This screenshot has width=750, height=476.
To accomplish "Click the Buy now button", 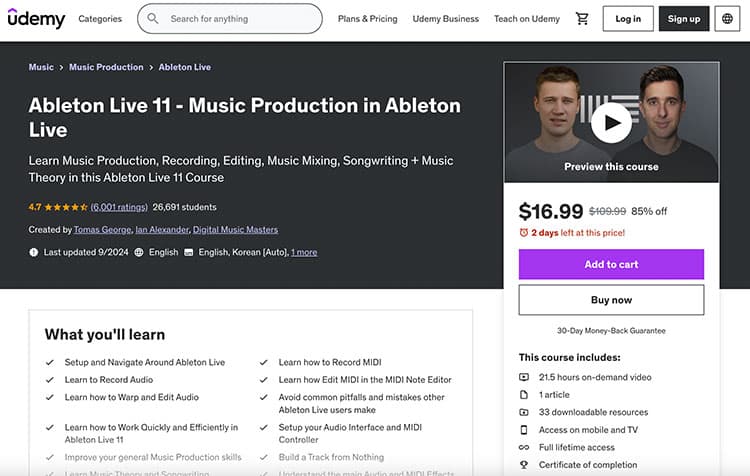I will point(611,300).
